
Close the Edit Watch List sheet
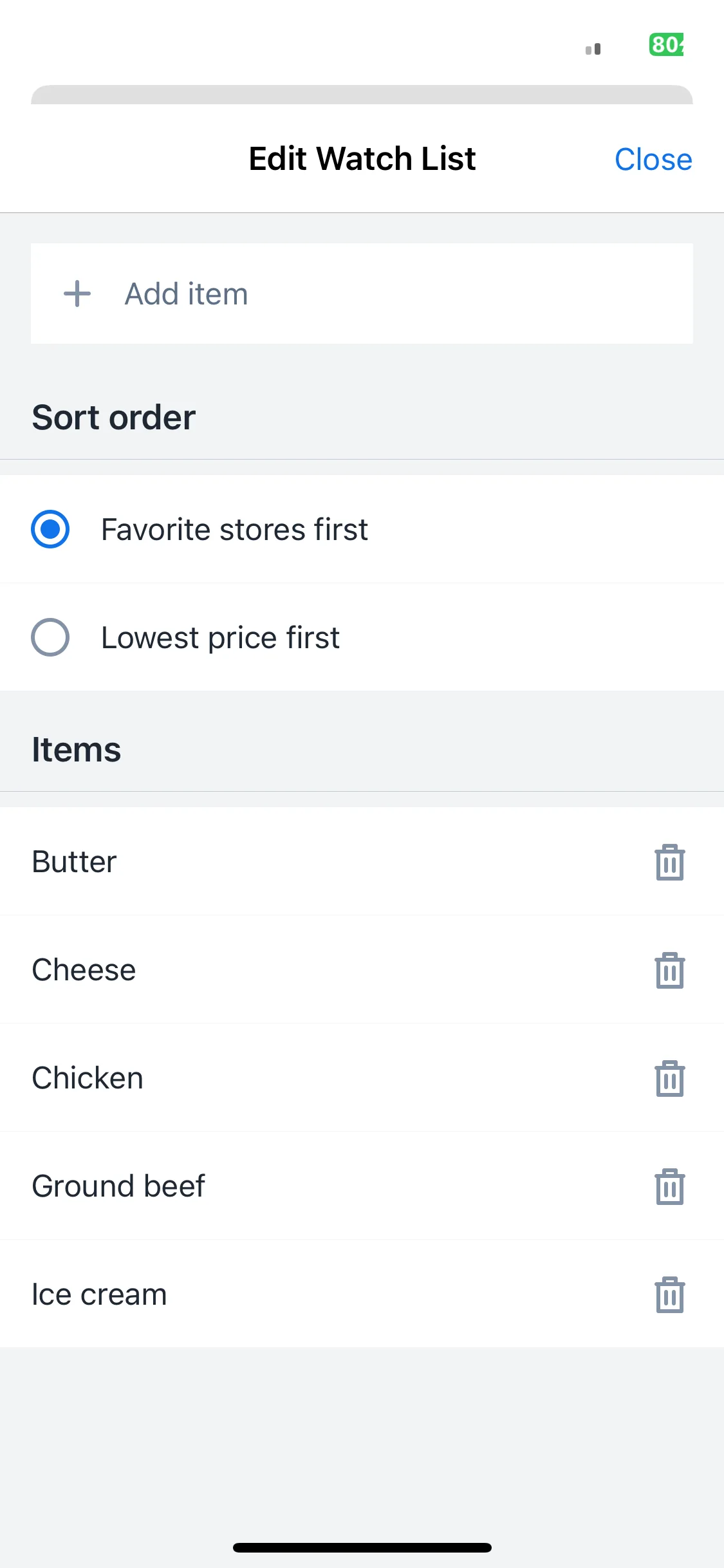click(653, 159)
